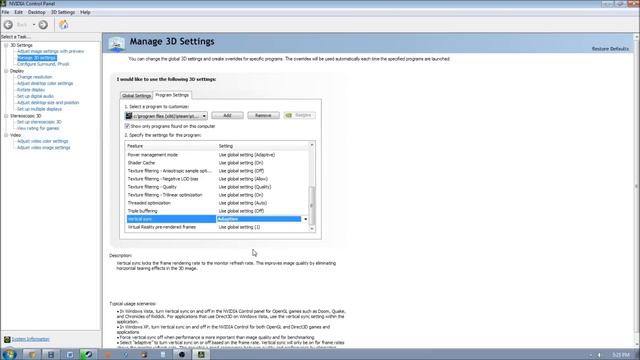The image size is (640, 360).
Task: Select Virtual Reality pre-rendered frames row
Action: click(218, 227)
